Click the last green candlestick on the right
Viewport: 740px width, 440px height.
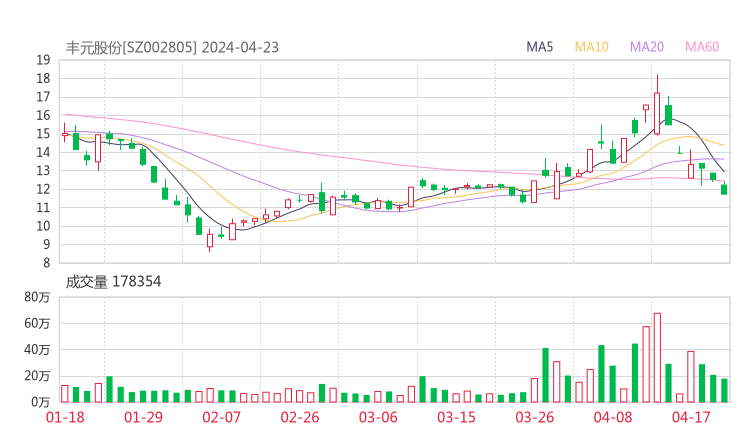724,189
